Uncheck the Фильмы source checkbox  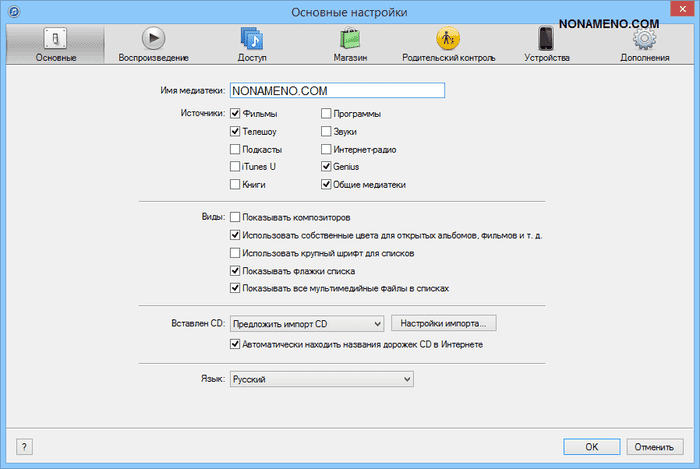[236, 114]
